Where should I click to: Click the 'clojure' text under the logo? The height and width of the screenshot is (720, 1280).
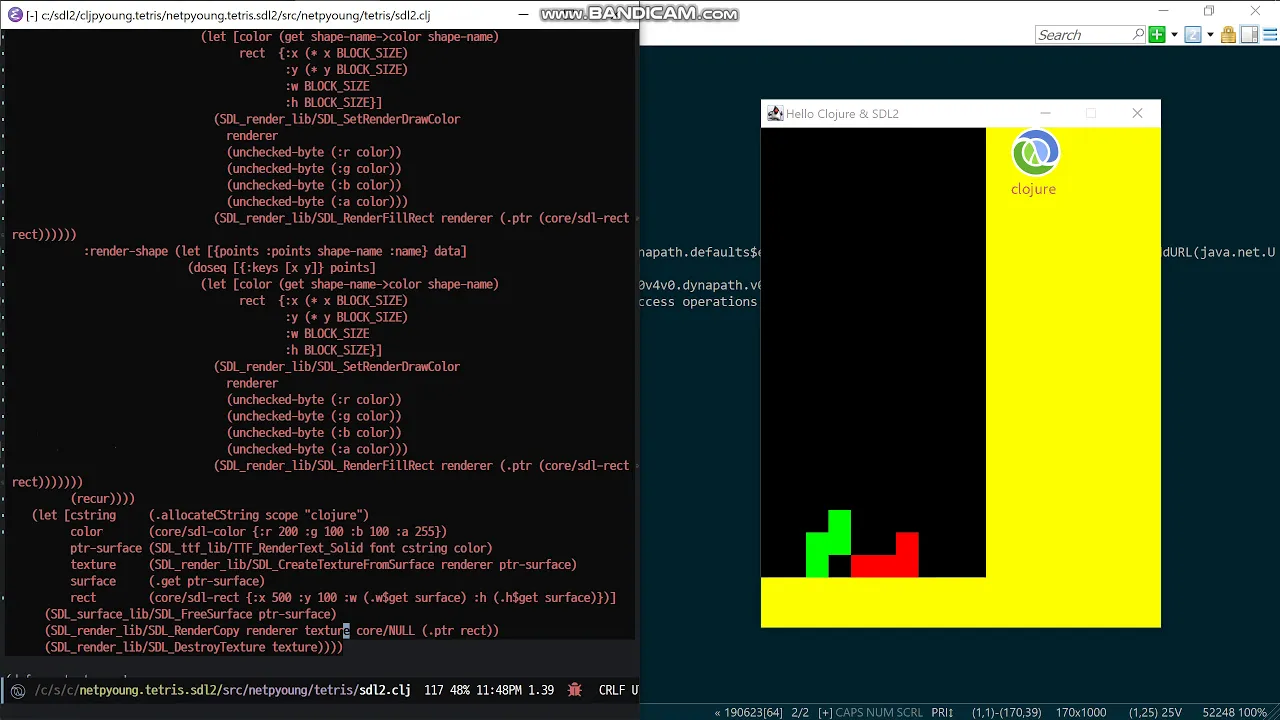[1033, 189]
